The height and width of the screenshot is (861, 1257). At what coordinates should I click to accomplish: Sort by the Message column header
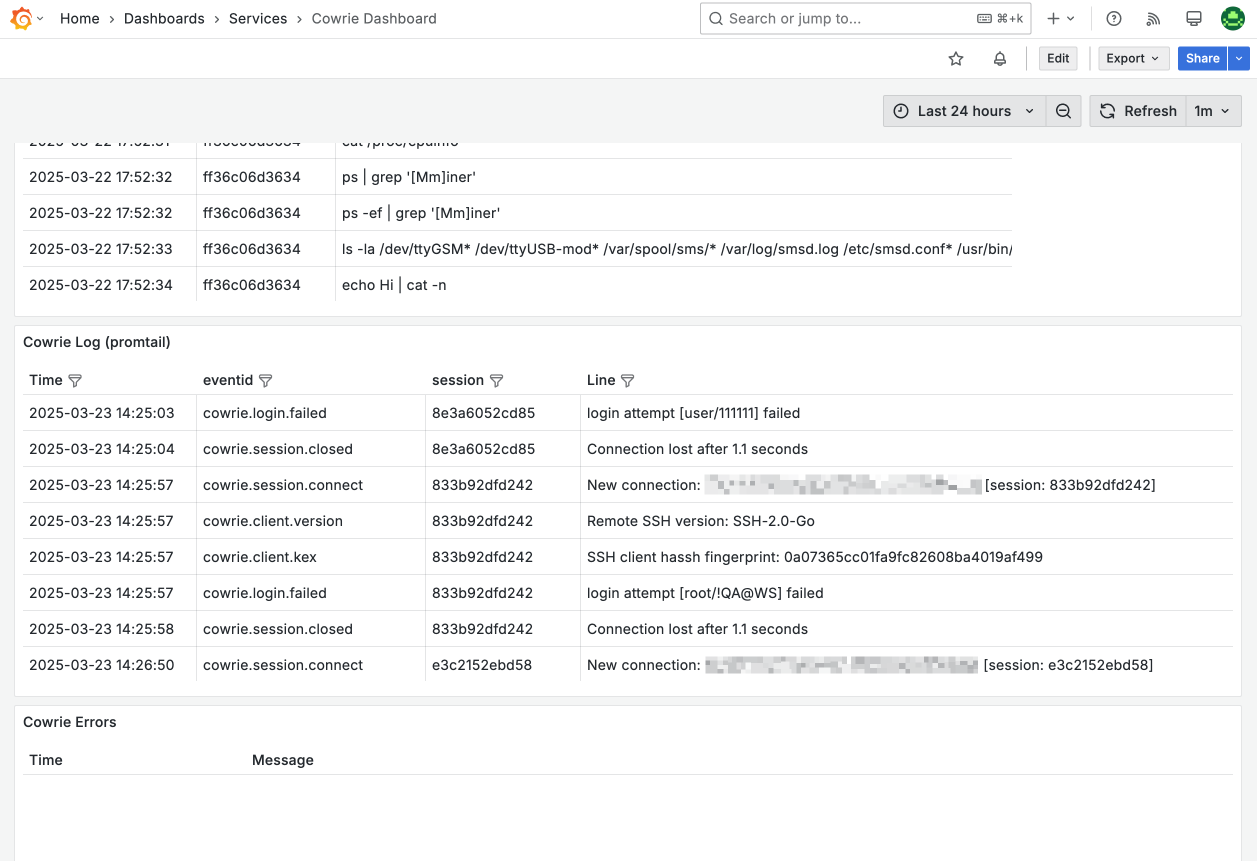tap(283, 760)
